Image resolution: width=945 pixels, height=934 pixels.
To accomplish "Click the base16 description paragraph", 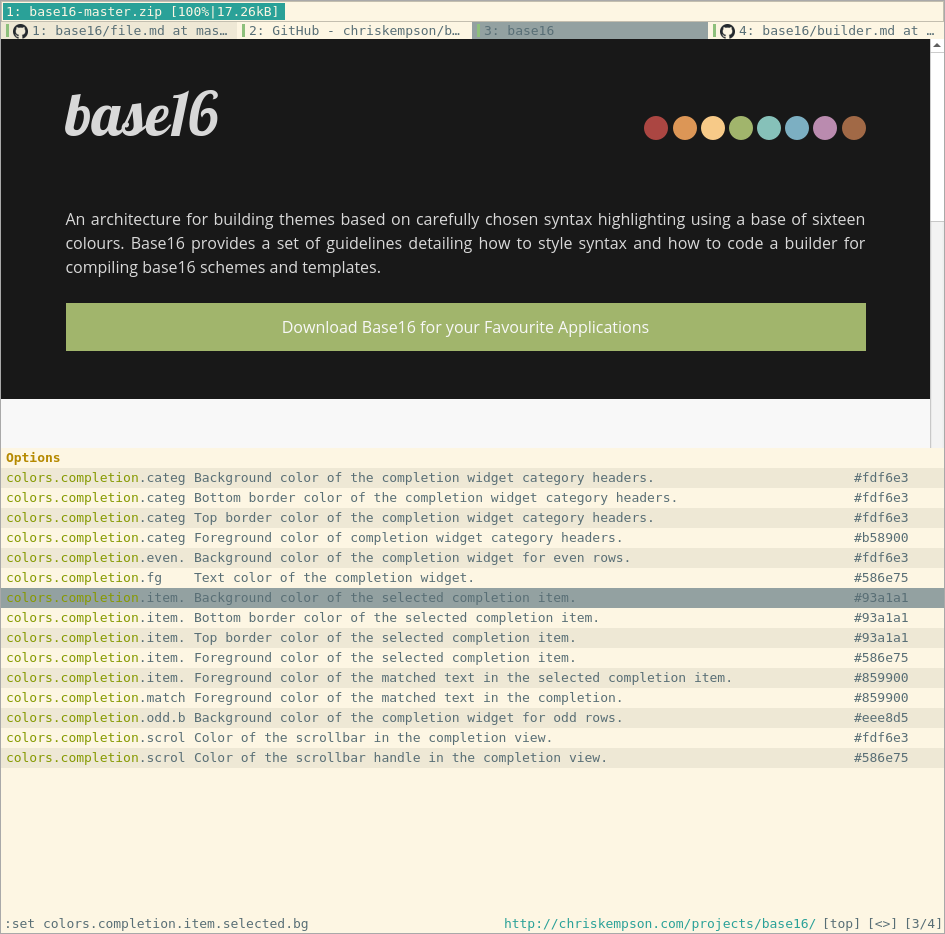I will [x=465, y=243].
